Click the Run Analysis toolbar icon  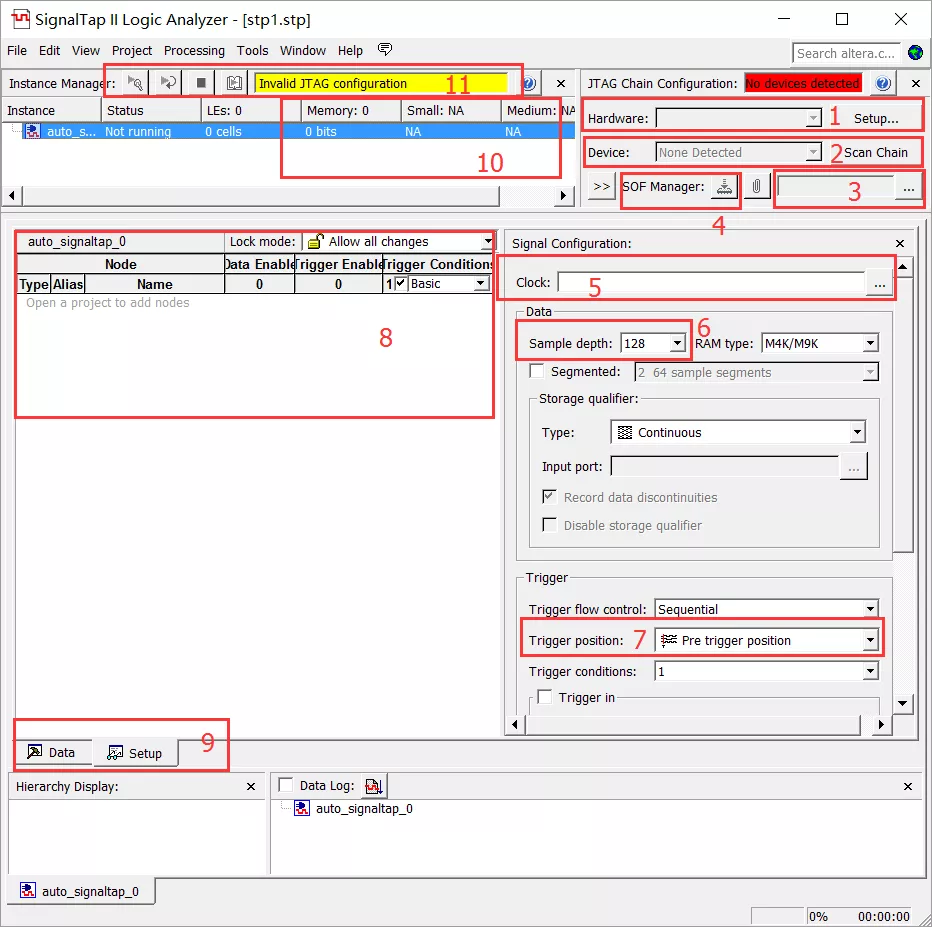tap(136, 83)
